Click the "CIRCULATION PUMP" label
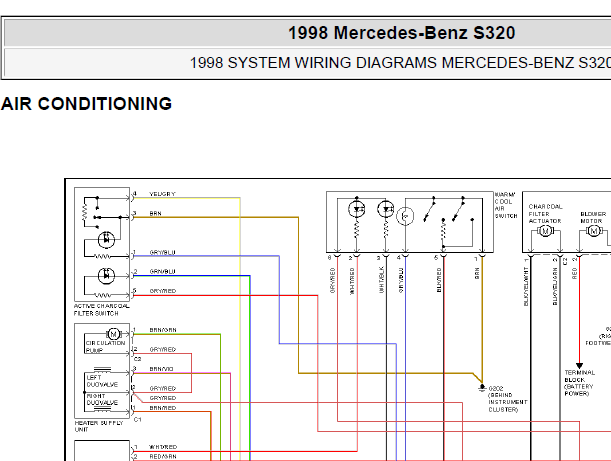Viewport: 611px width, 461px height. click(x=105, y=346)
